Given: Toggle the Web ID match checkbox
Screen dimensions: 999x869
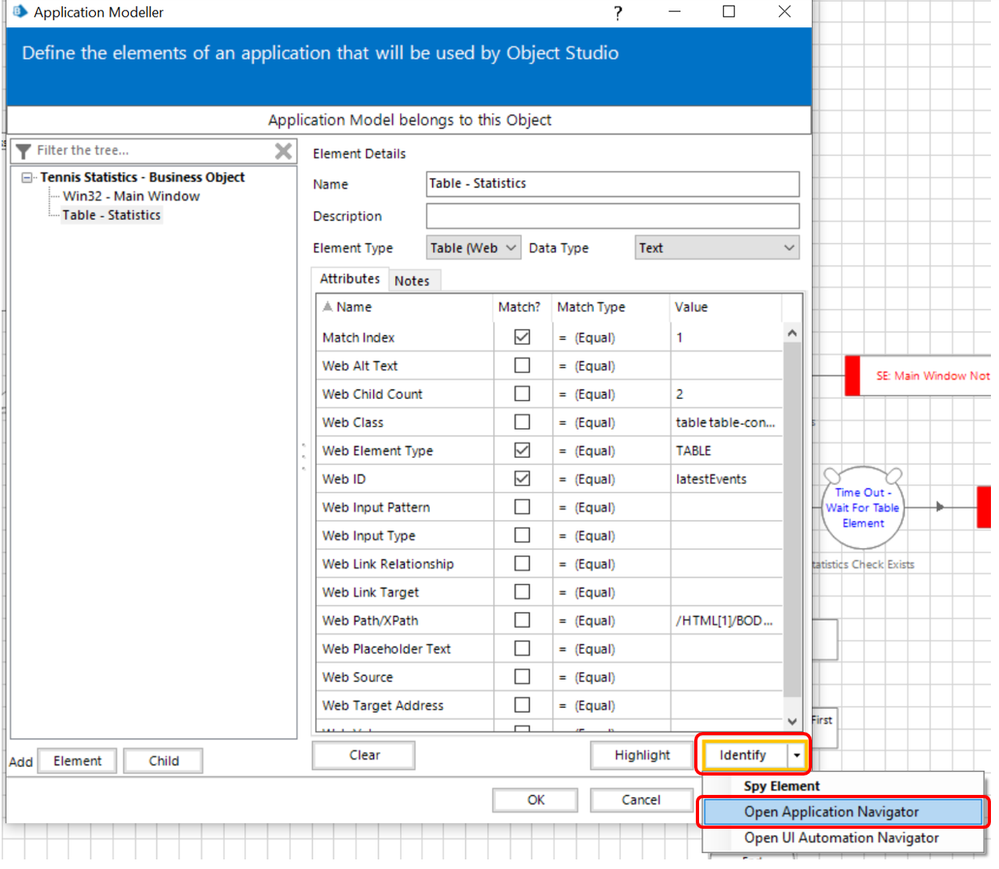Looking at the screenshot, I should 522,479.
